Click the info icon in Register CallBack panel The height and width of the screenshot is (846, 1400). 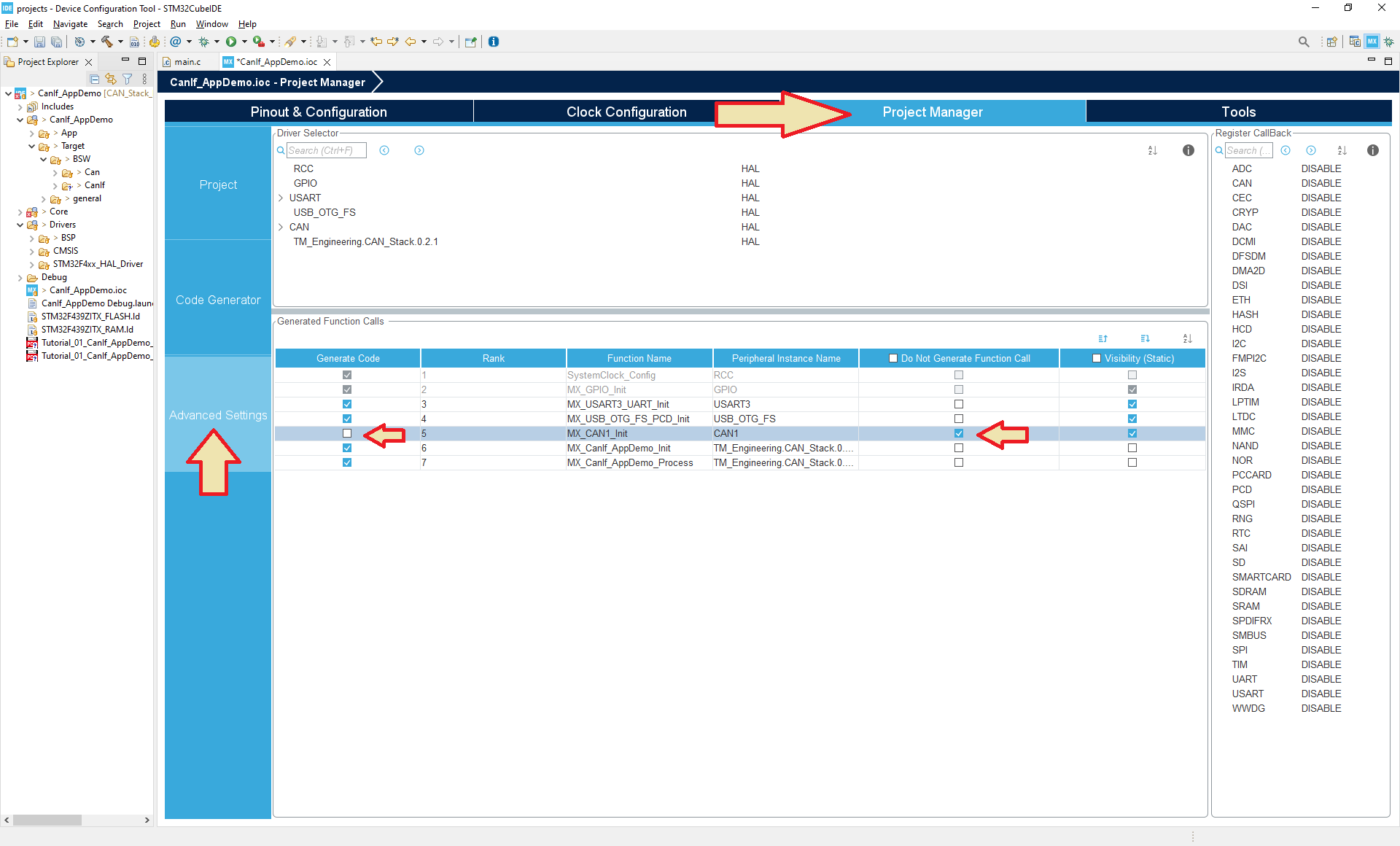(x=1373, y=150)
